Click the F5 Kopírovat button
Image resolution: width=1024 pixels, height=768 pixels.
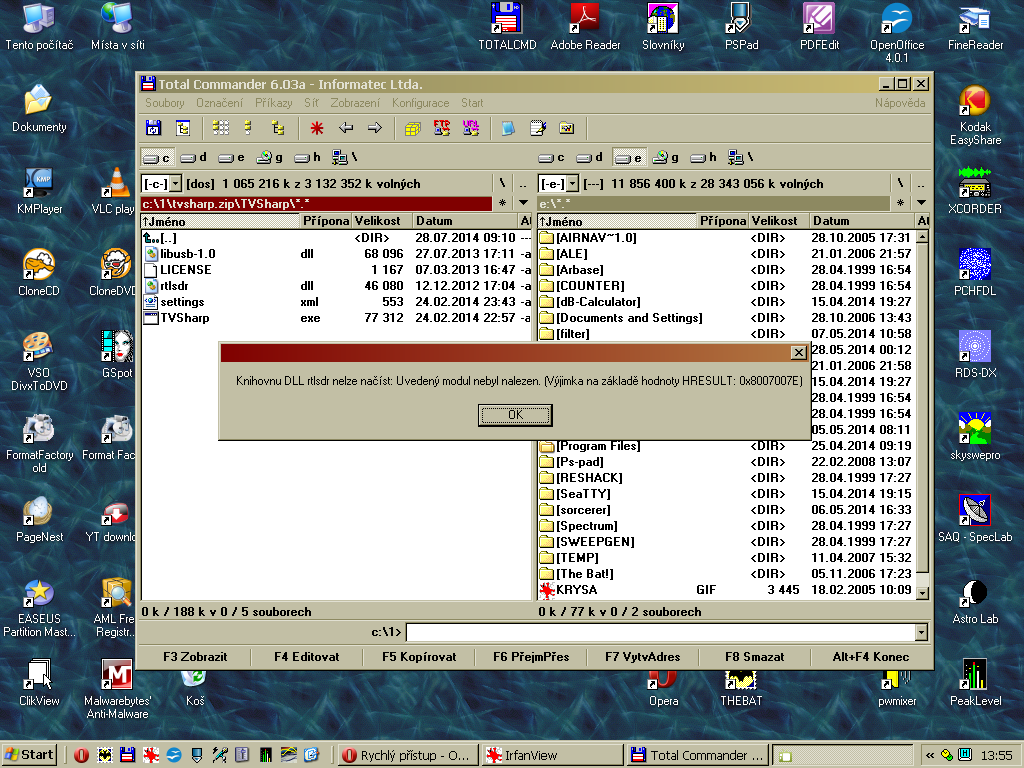coord(419,657)
